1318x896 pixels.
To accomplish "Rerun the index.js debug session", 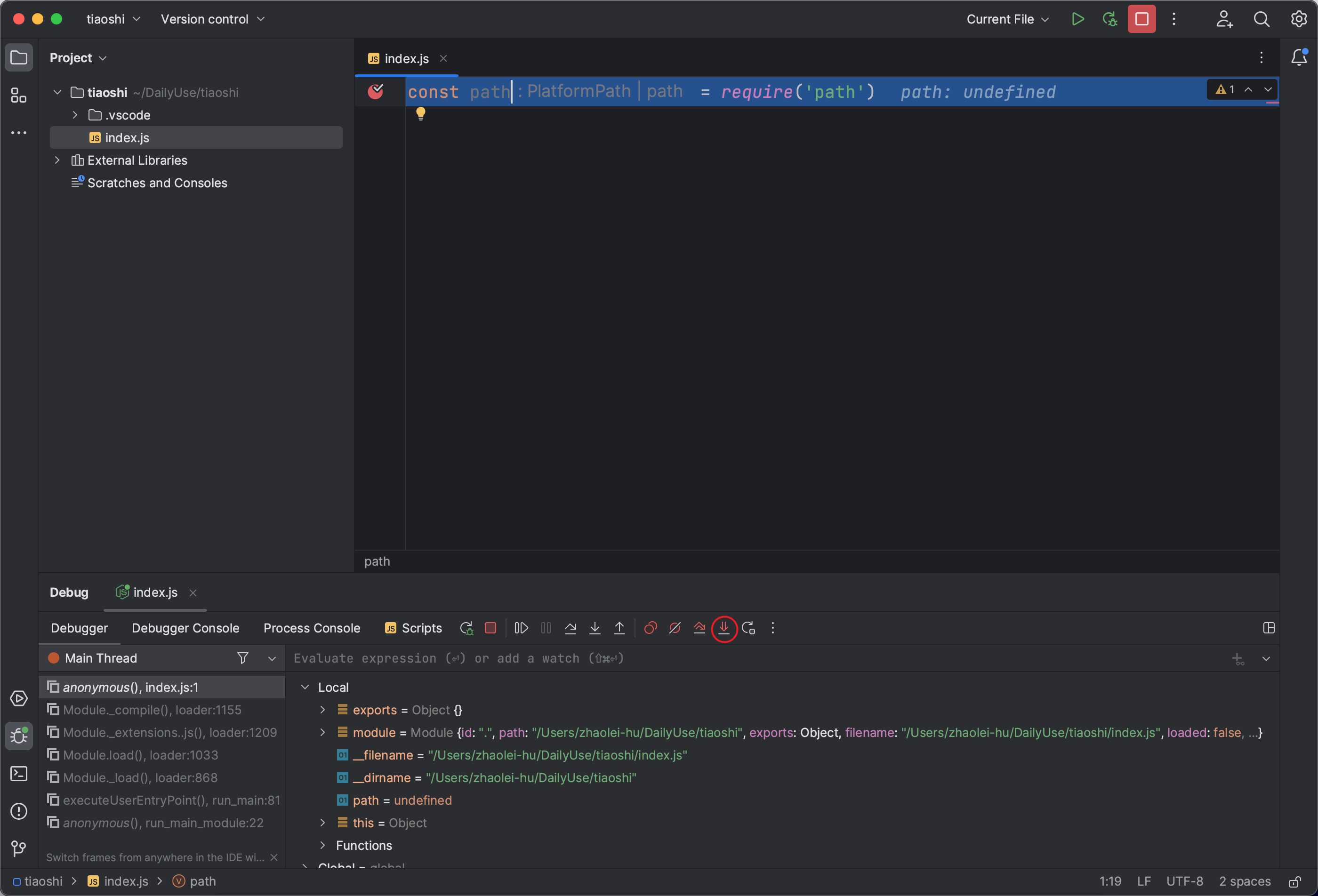I will point(466,628).
